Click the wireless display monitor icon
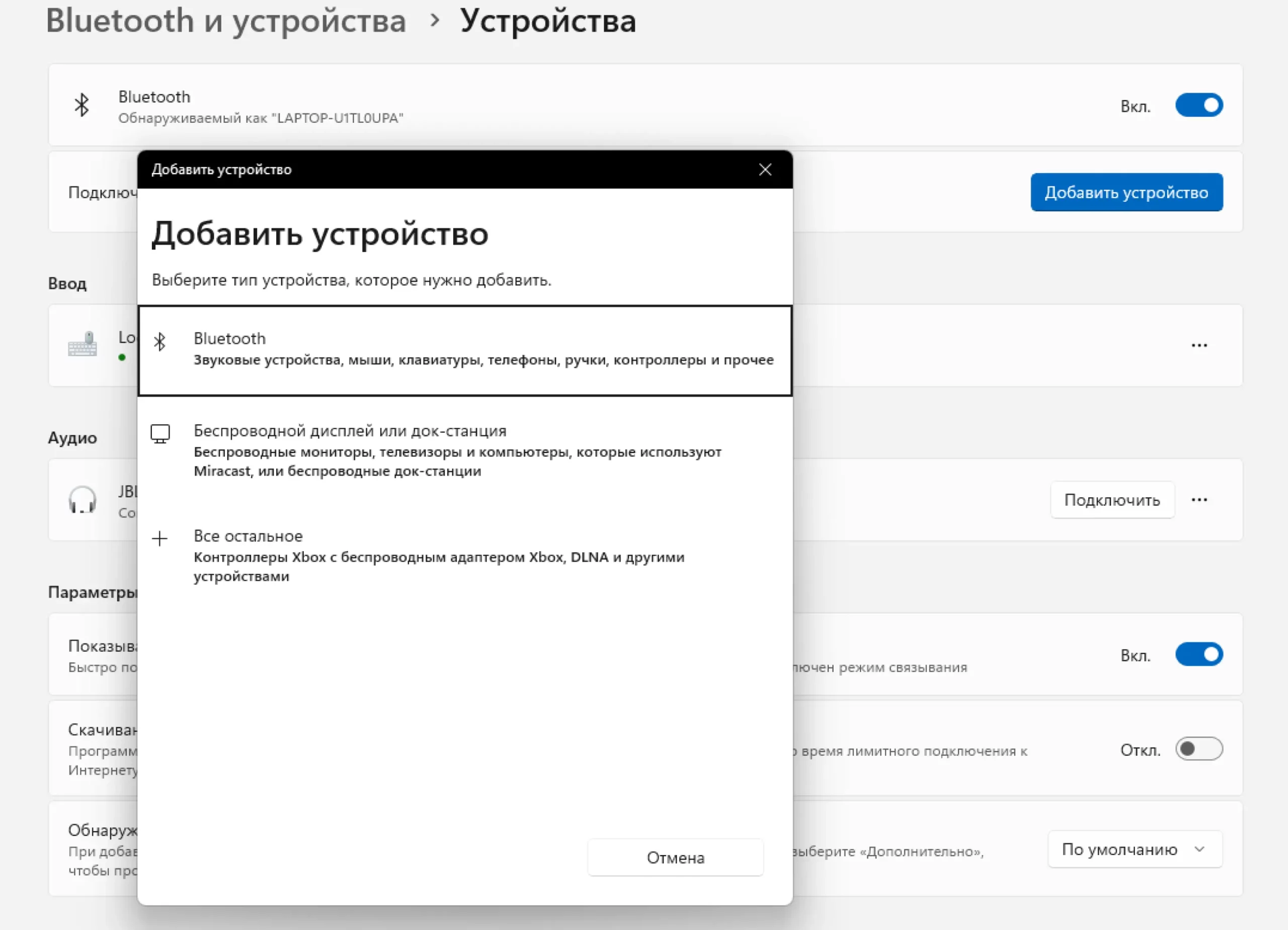Viewport: 1288px width, 930px height. (160, 433)
